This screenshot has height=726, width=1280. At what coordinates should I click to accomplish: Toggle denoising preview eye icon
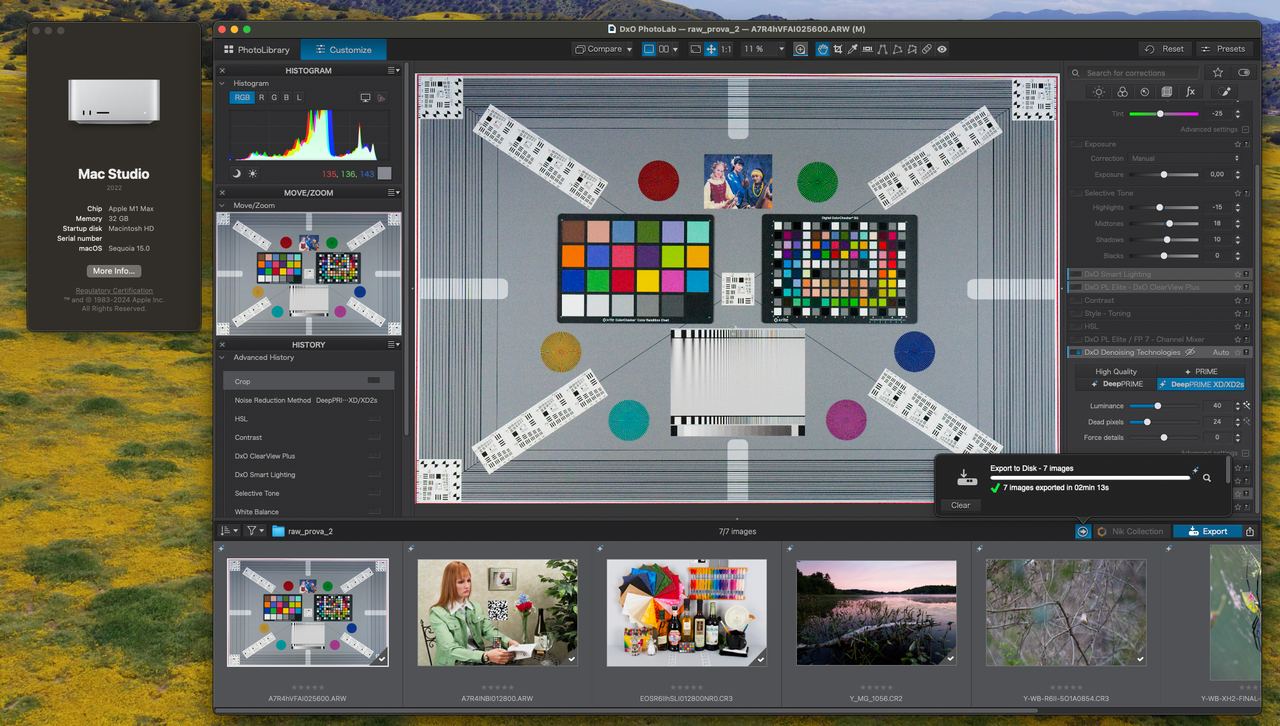coord(1191,352)
